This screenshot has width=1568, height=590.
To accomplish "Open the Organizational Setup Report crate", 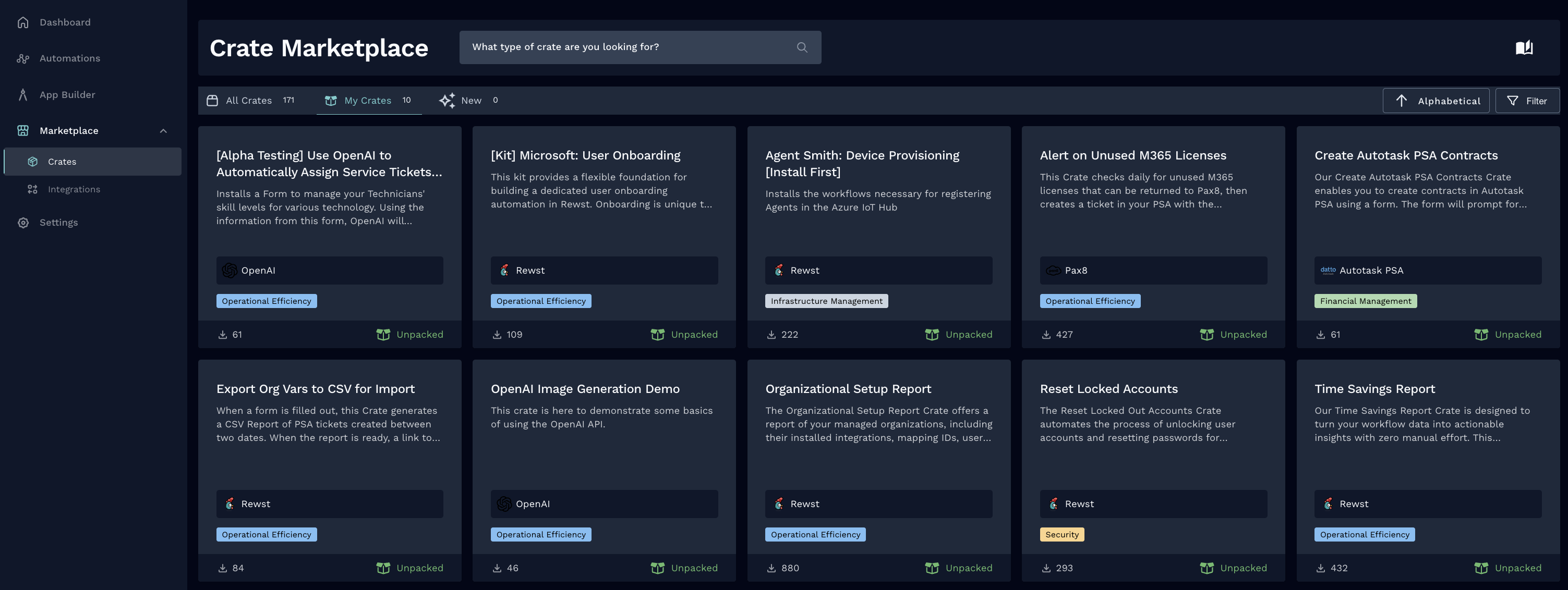I will click(849, 389).
